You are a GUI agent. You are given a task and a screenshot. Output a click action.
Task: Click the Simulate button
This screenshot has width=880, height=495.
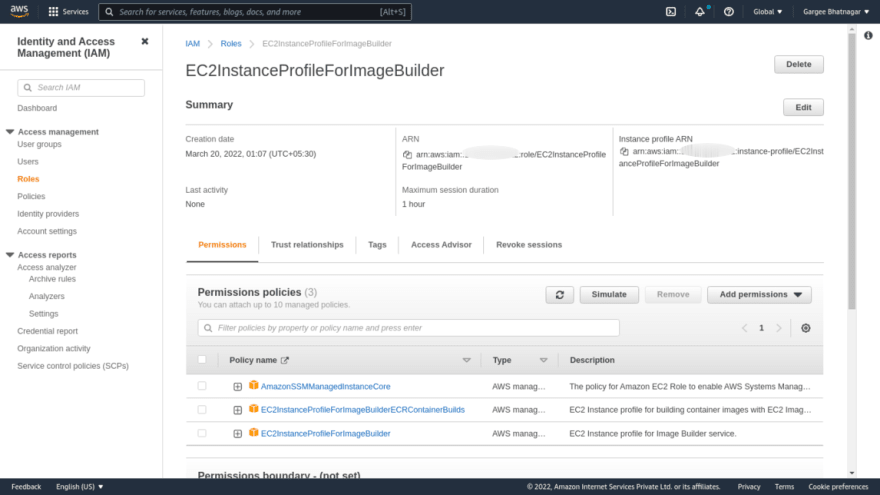click(609, 295)
